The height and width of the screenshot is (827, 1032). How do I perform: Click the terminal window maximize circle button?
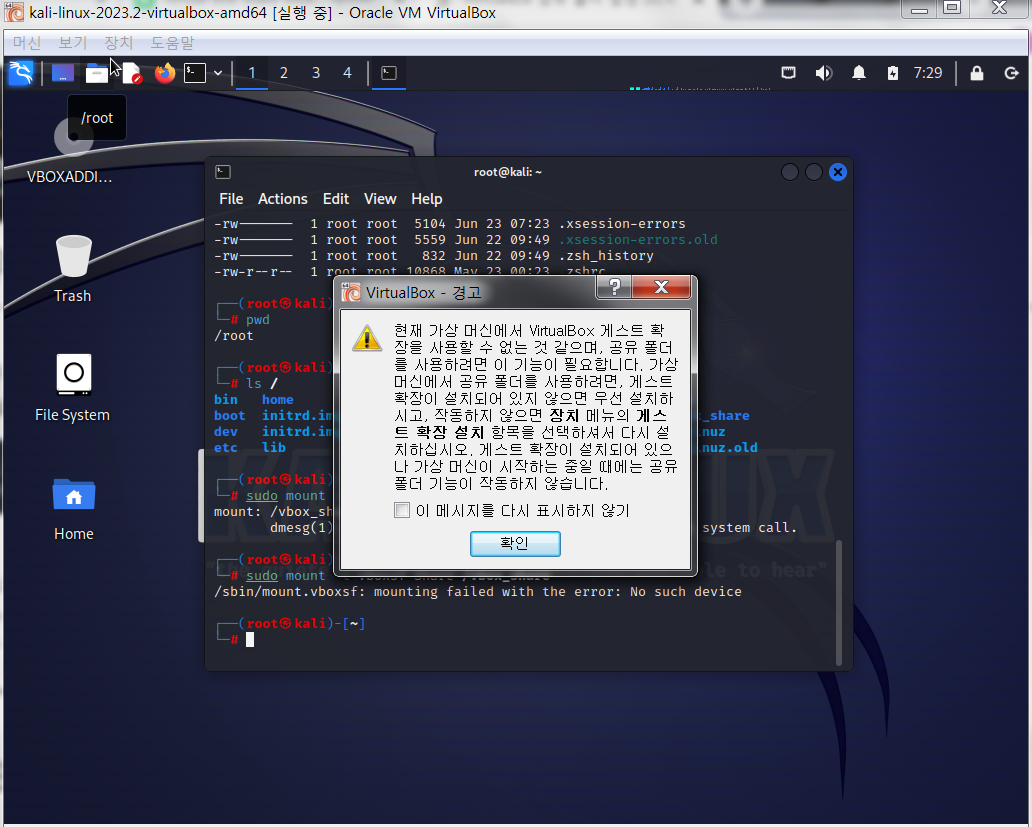(813, 172)
